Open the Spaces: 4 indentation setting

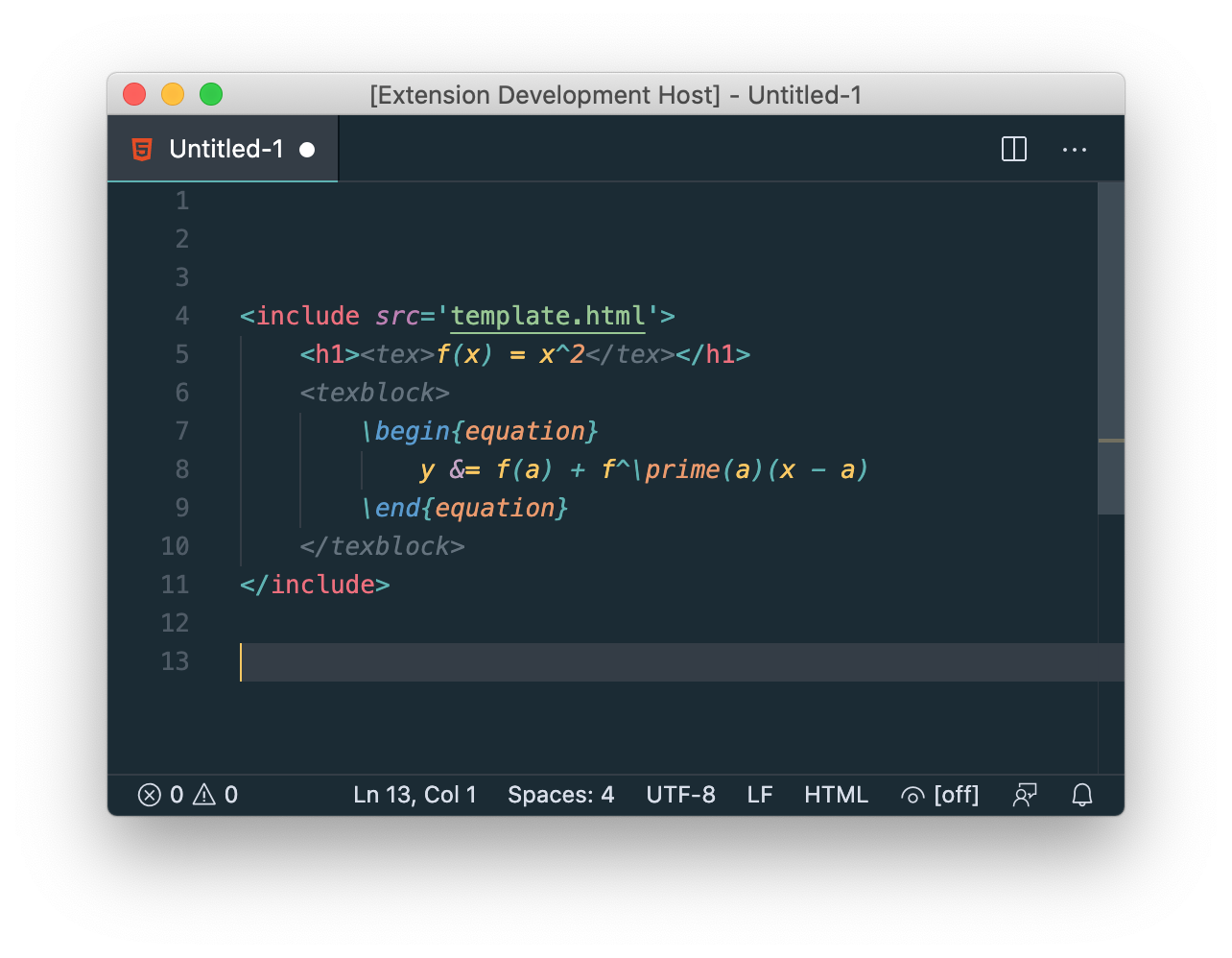tap(560, 795)
